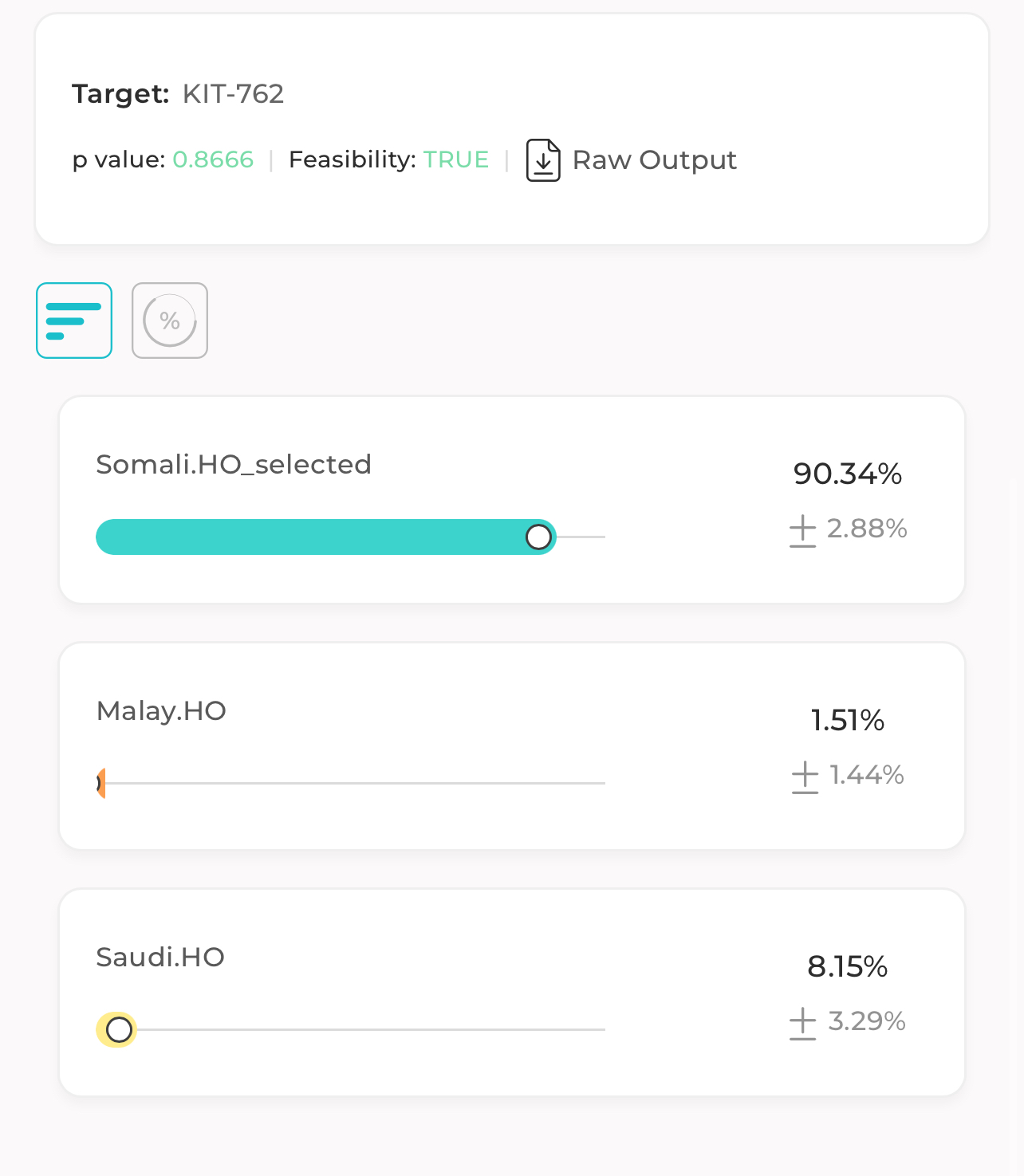Image resolution: width=1024 pixels, height=1176 pixels.
Task: Switch to bar chart view
Action: 74,321
